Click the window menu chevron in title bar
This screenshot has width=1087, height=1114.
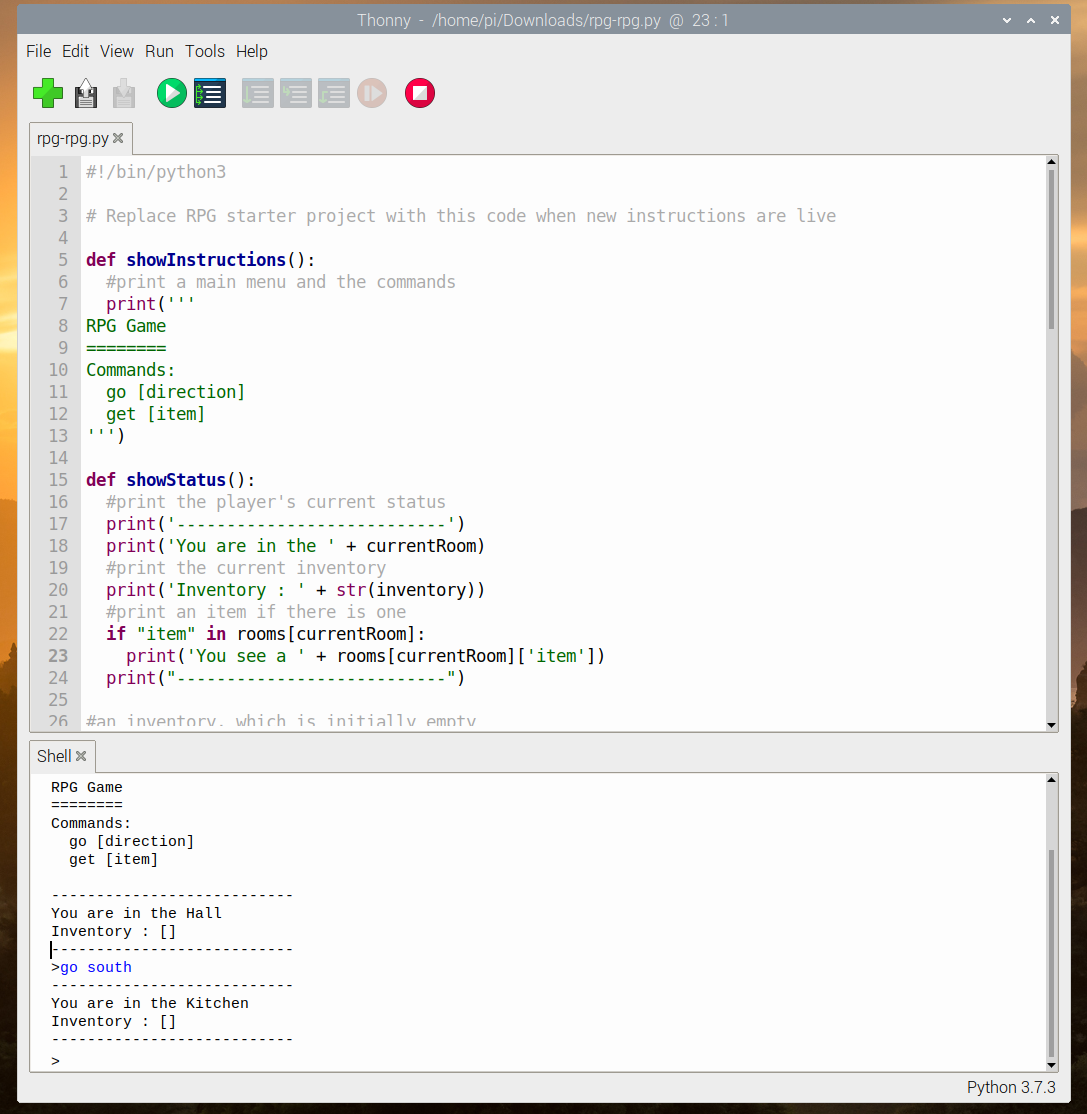pos(1007,21)
